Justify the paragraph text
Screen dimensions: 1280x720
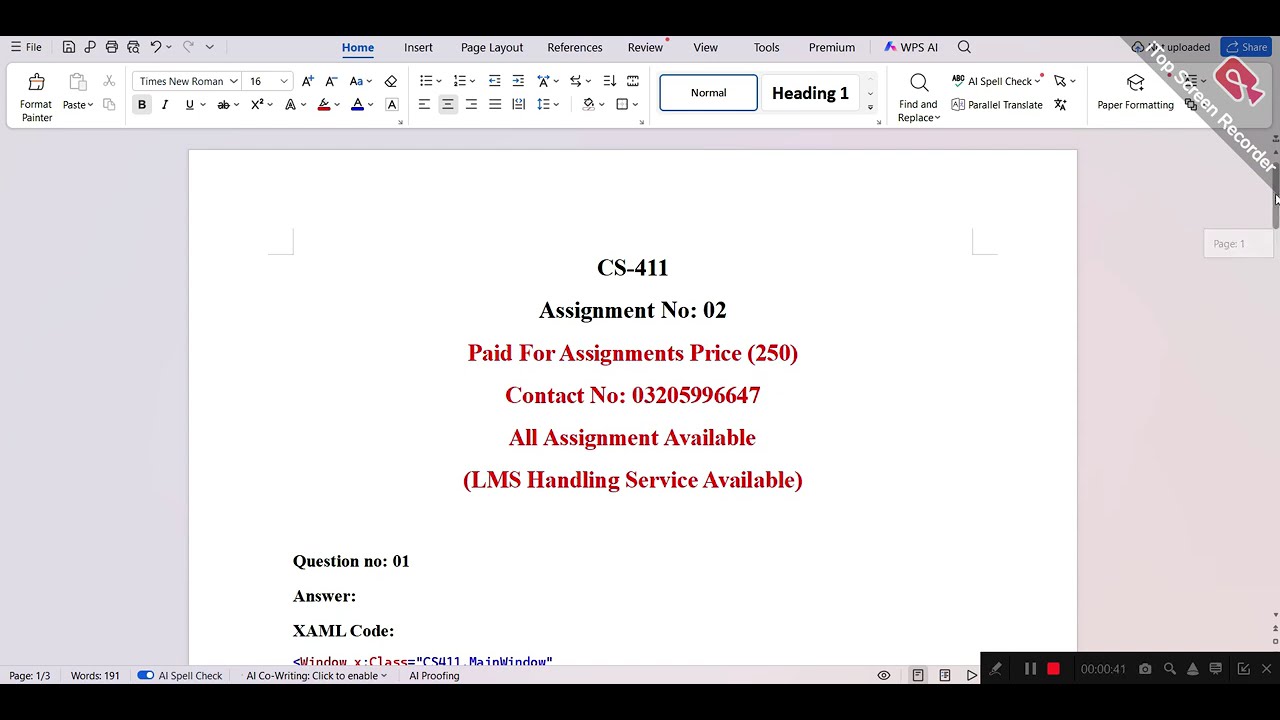pos(495,104)
